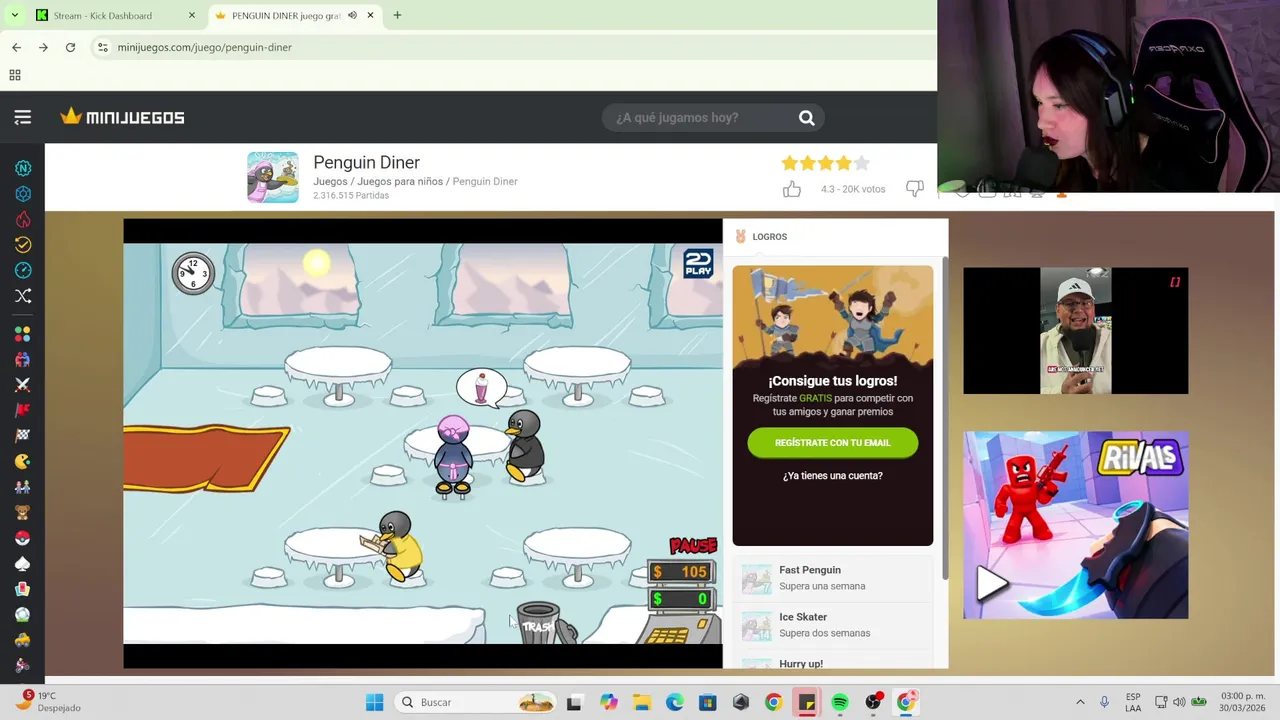Image resolution: width=1280 pixels, height=720 pixels.
Task: Click the Minijuegos crown logo
Action: (122, 117)
